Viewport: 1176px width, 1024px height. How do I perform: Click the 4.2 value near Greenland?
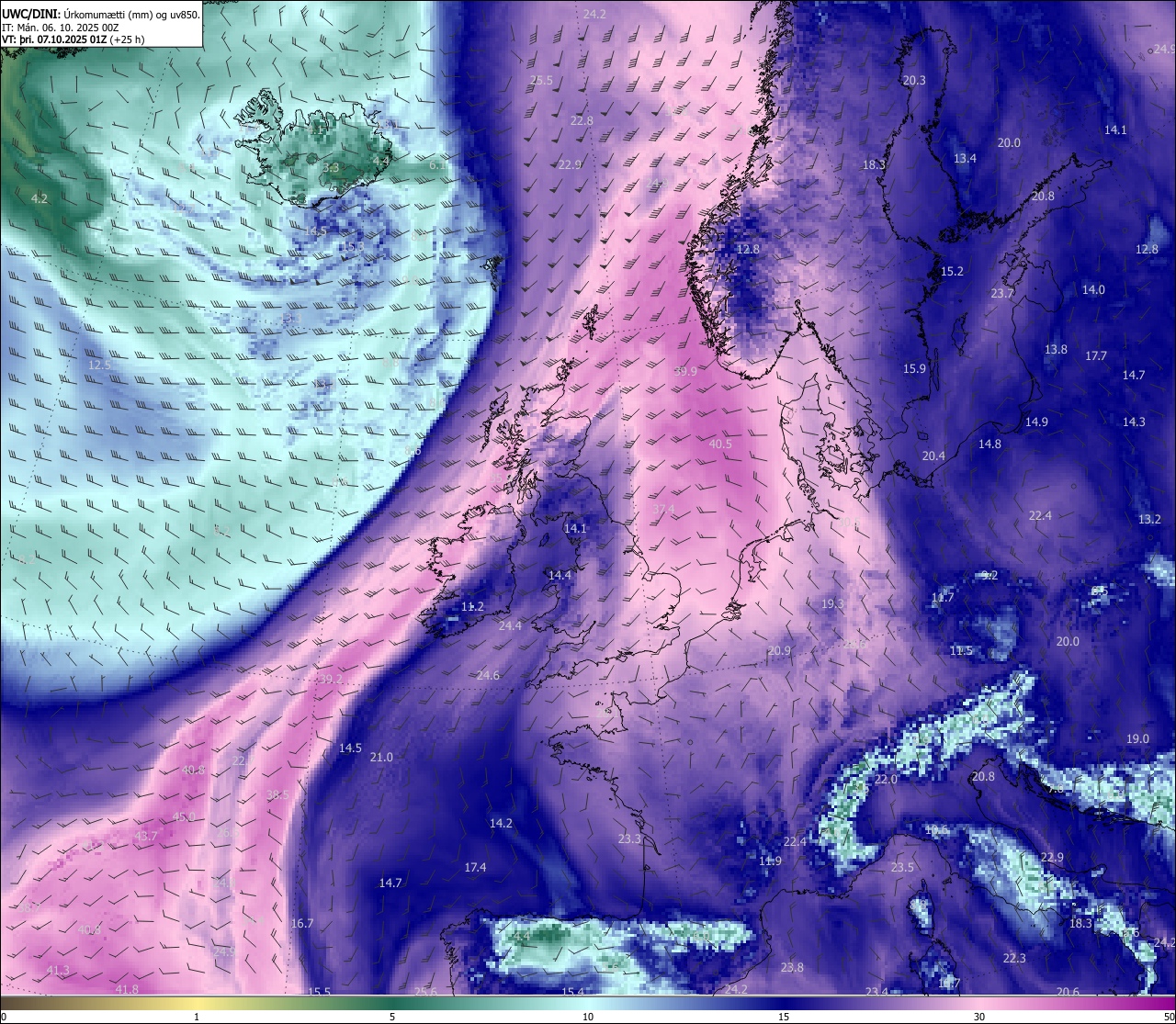point(39,198)
